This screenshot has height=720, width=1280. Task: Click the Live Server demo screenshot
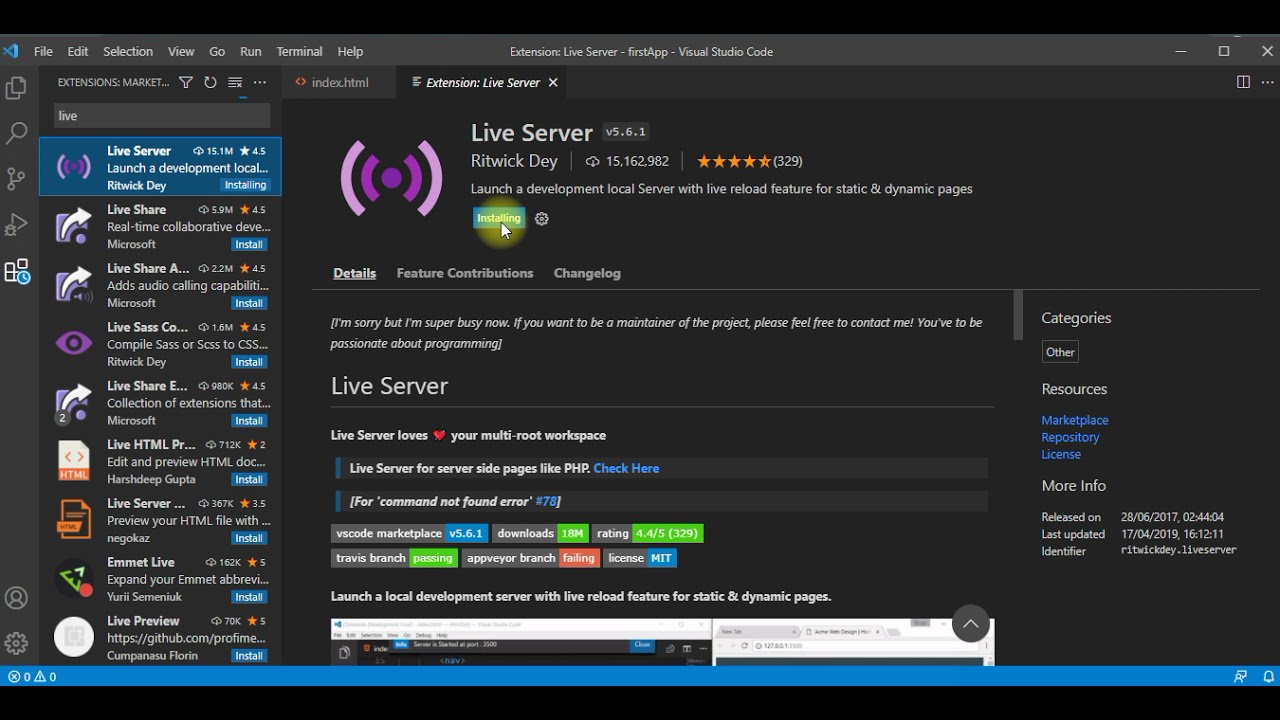coord(662,641)
